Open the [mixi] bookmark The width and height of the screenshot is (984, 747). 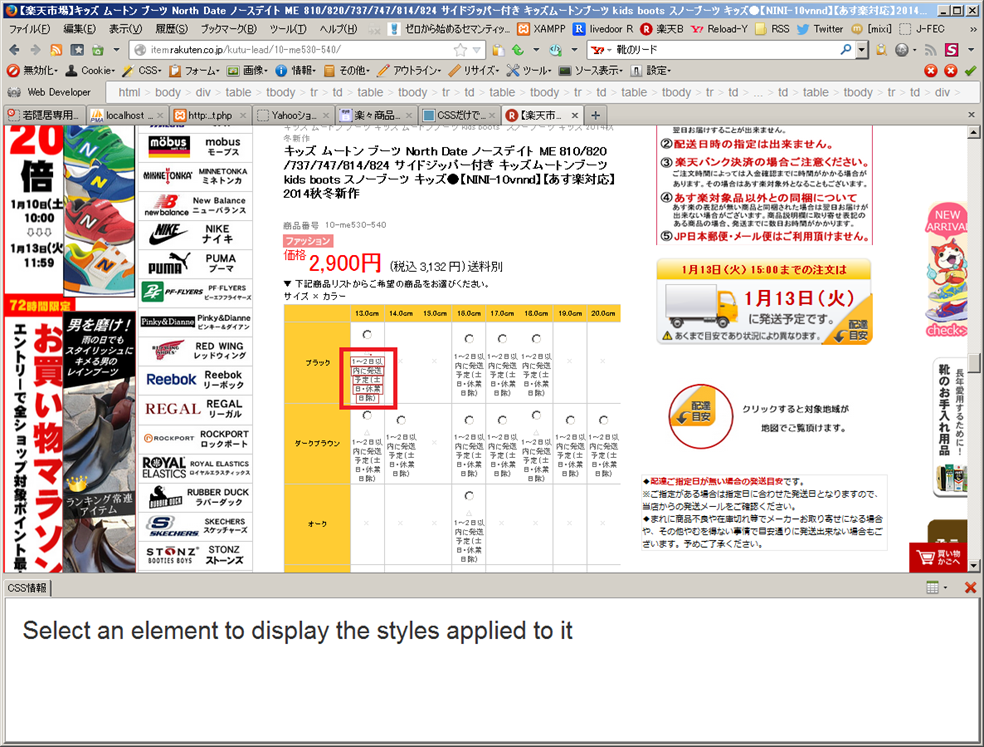click(871, 29)
